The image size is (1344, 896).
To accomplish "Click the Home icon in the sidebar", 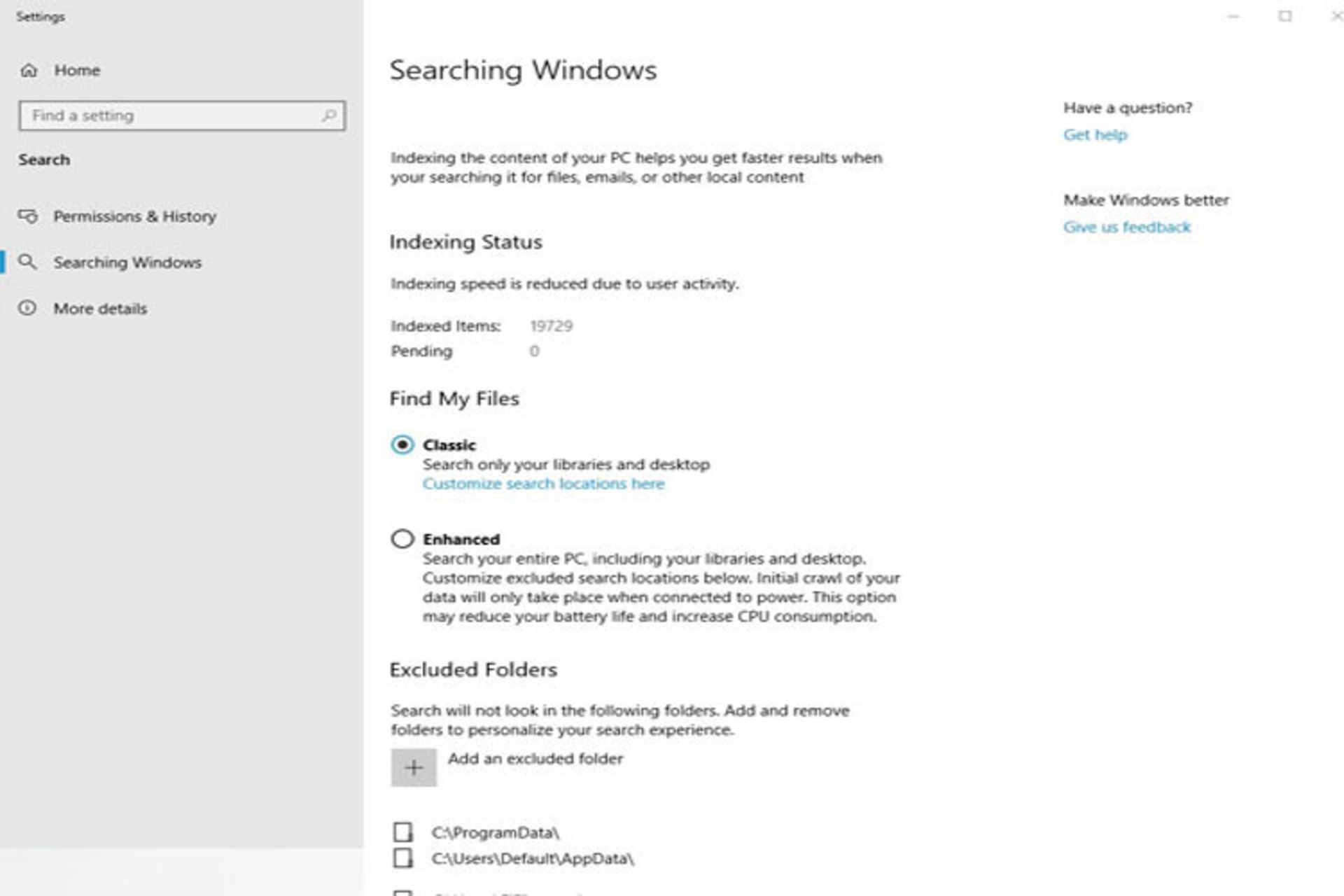I will click(28, 70).
